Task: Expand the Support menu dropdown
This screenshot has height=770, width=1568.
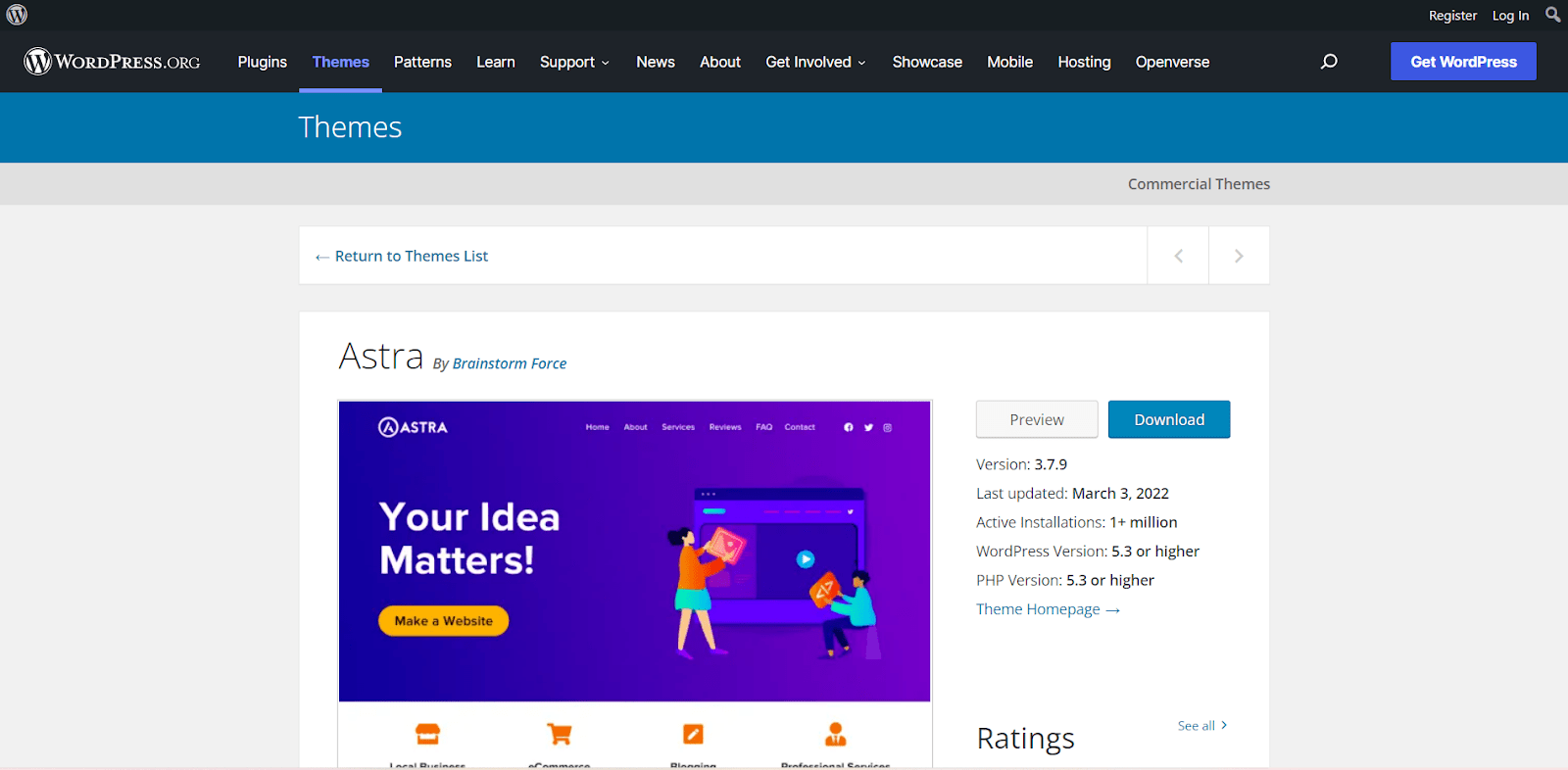Action: tap(574, 62)
